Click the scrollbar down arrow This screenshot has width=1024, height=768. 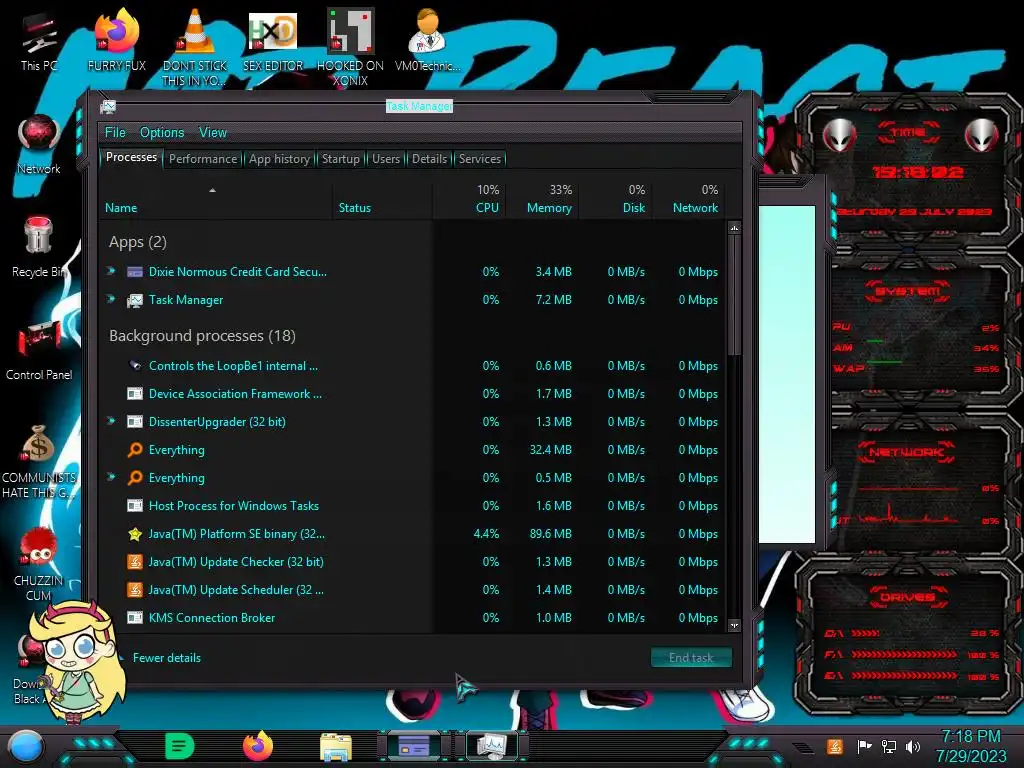click(734, 625)
